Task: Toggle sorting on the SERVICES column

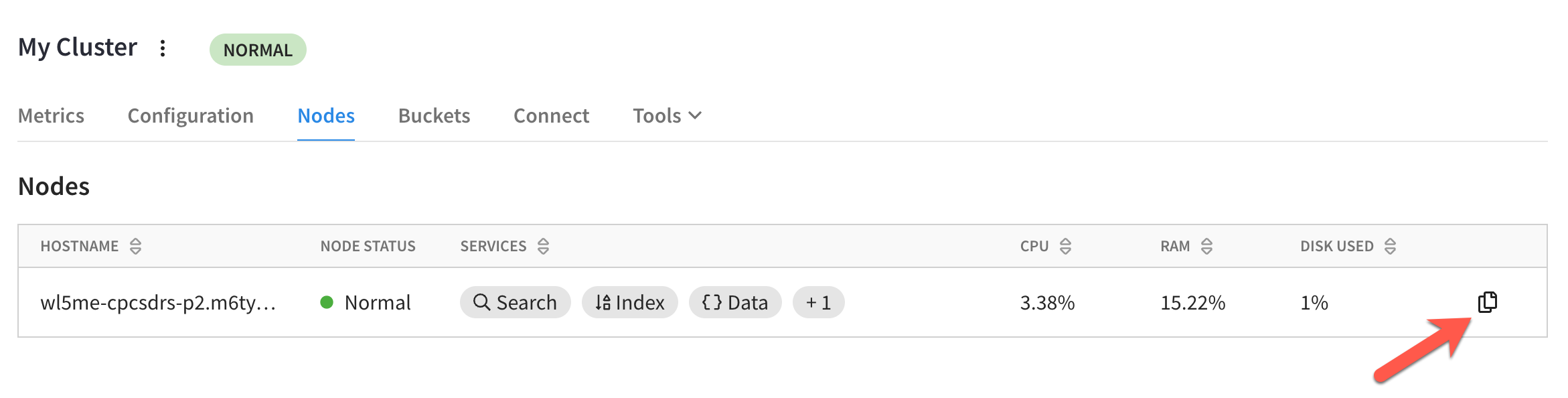Action: [542, 246]
